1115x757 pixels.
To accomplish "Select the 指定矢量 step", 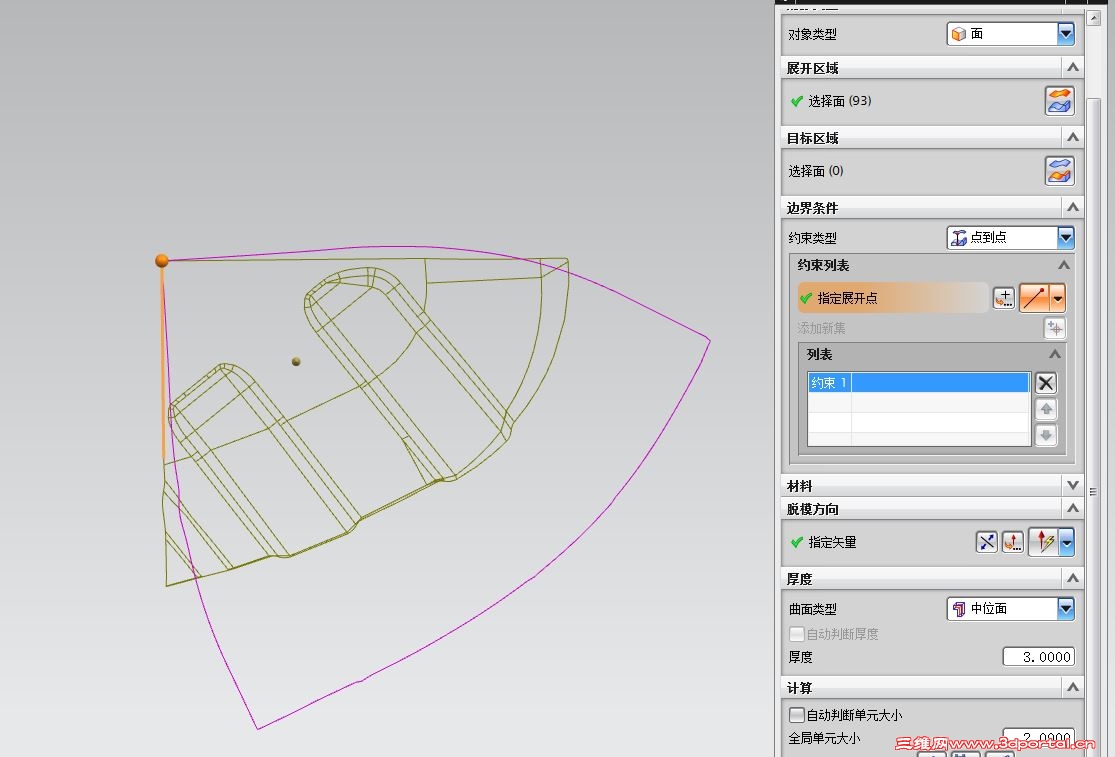I will [825, 542].
